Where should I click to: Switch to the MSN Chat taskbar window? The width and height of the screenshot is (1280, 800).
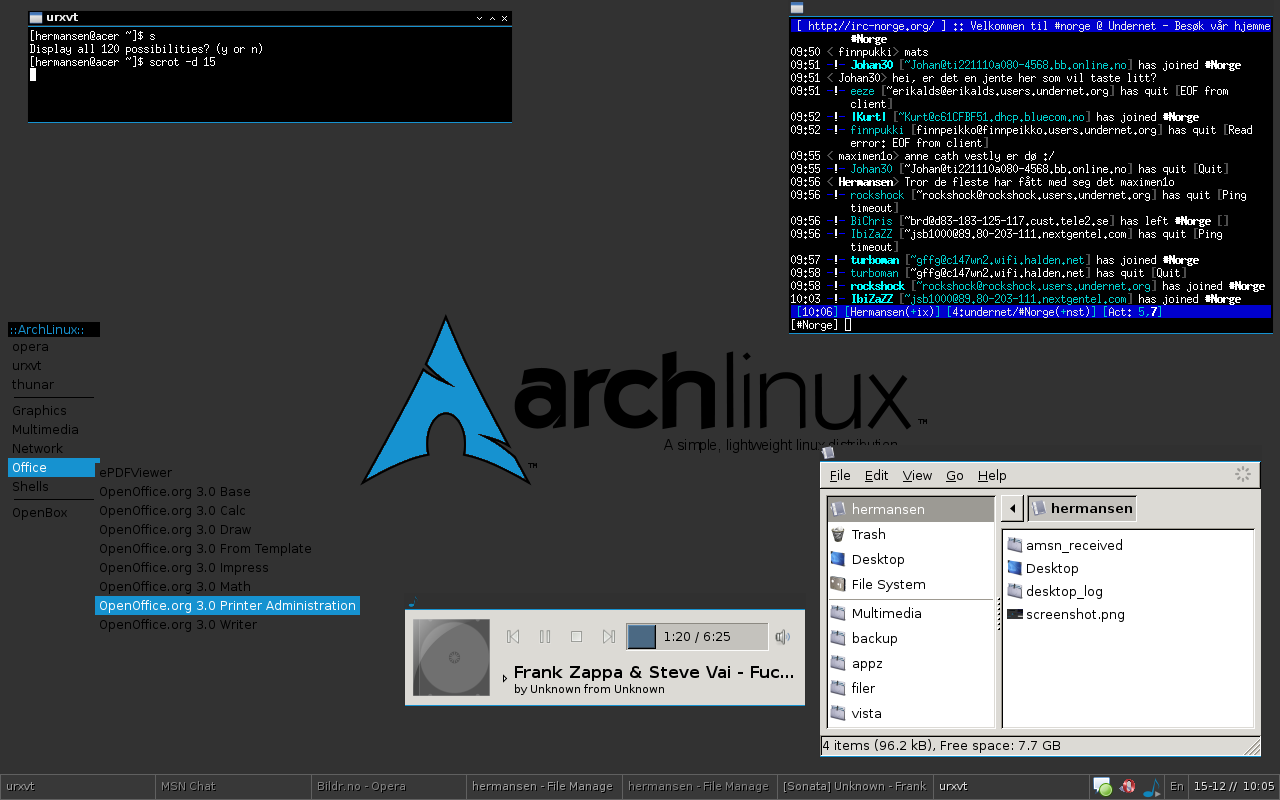click(233, 787)
